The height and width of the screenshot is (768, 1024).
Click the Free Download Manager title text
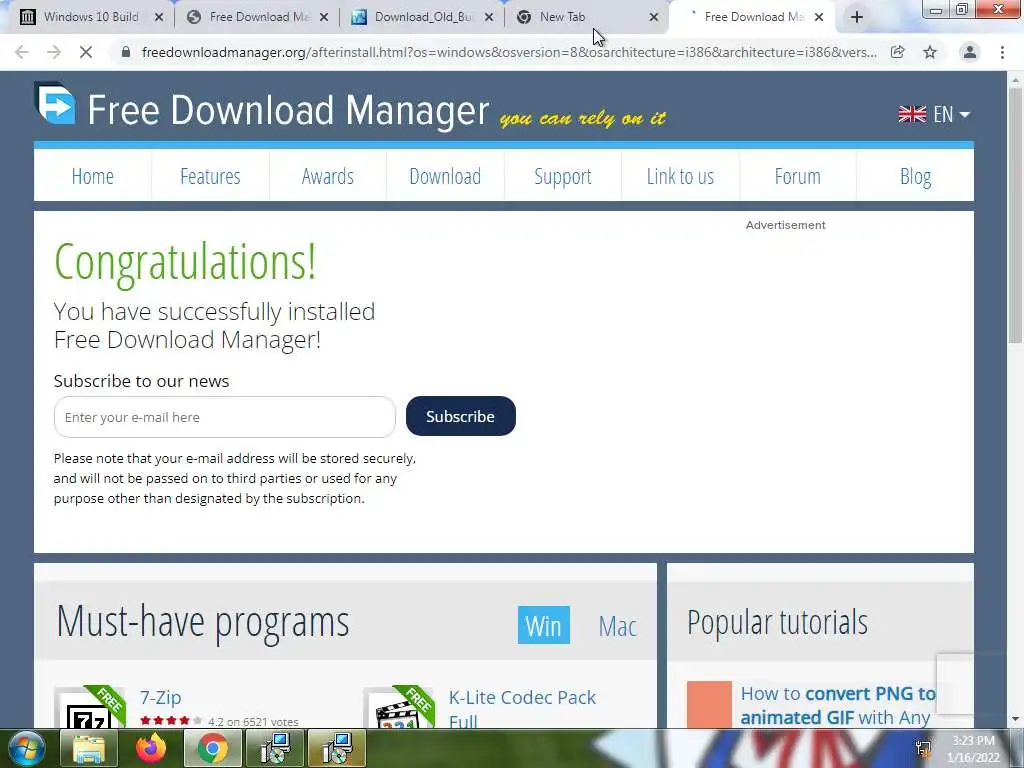(288, 109)
